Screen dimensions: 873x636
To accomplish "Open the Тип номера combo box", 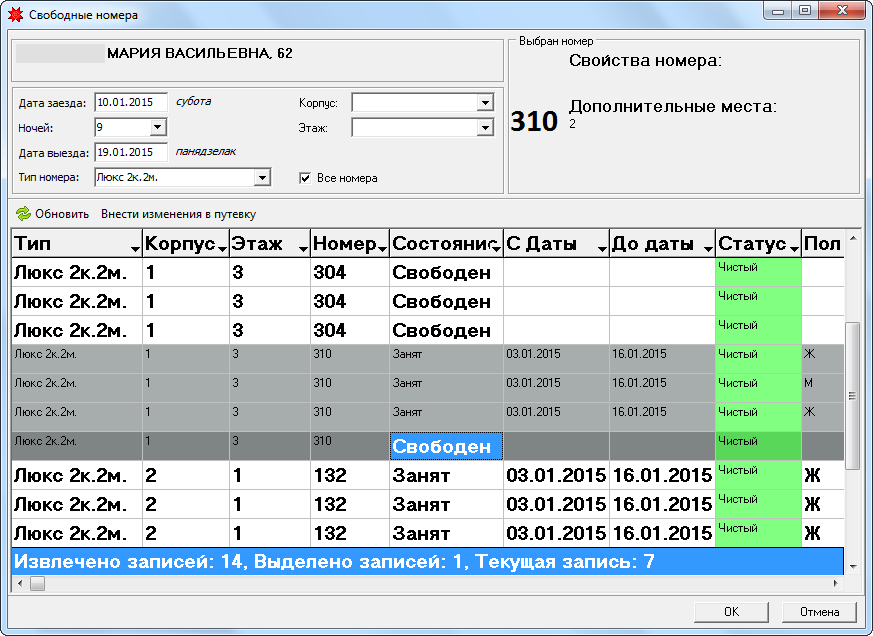I will (x=261, y=178).
